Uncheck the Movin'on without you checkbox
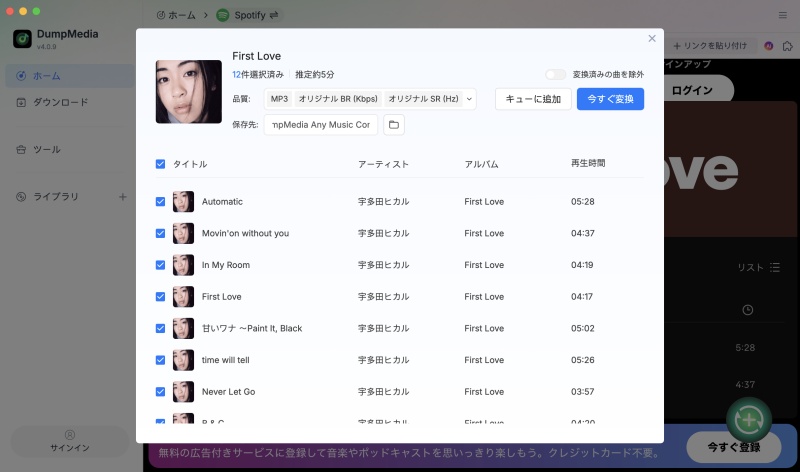The width and height of the screenshot is (800, 472). pyautogui.click(x=160, y=233)
